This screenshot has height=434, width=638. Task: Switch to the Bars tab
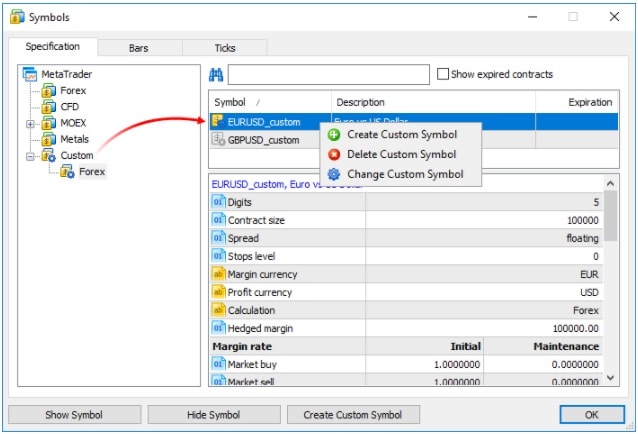[139, 48]
